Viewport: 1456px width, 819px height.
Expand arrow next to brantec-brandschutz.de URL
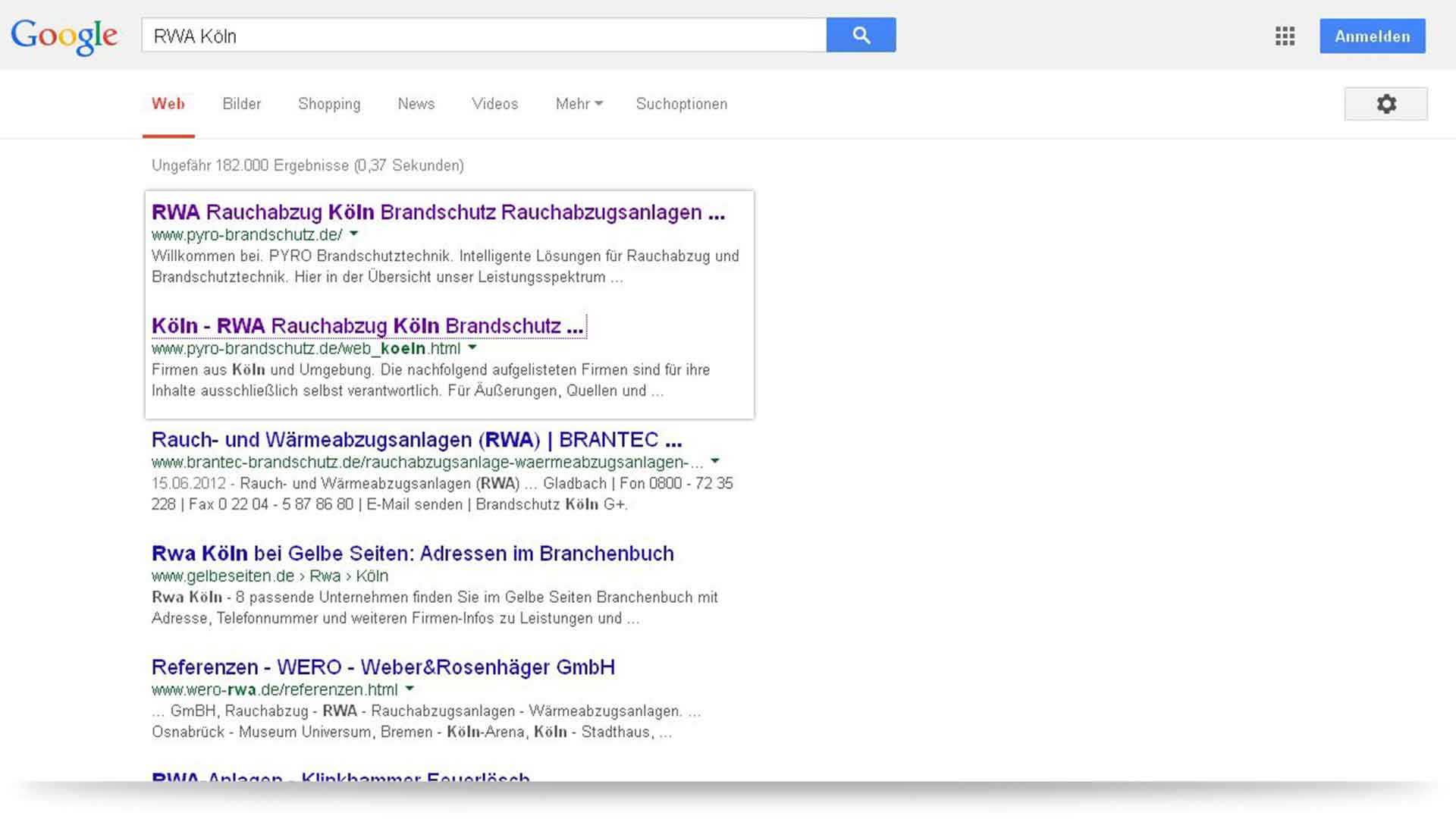714,461
